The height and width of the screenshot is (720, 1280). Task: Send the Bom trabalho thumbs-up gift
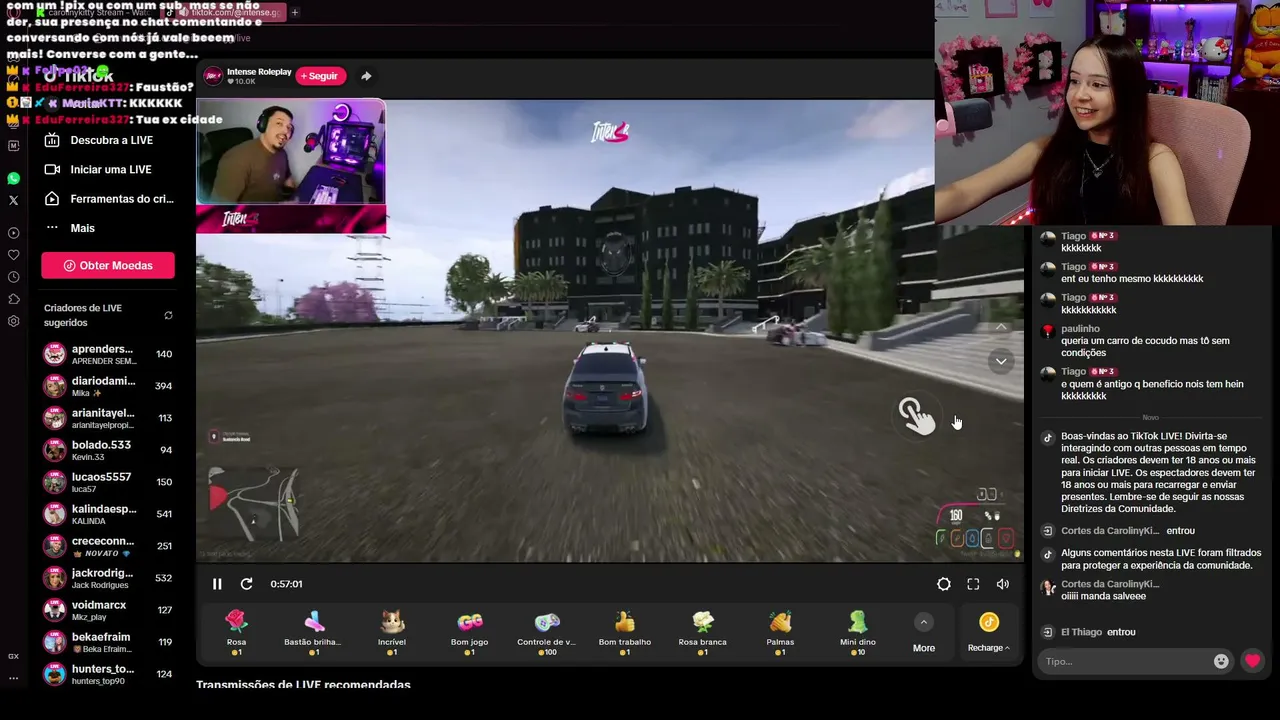coord(625,633)
